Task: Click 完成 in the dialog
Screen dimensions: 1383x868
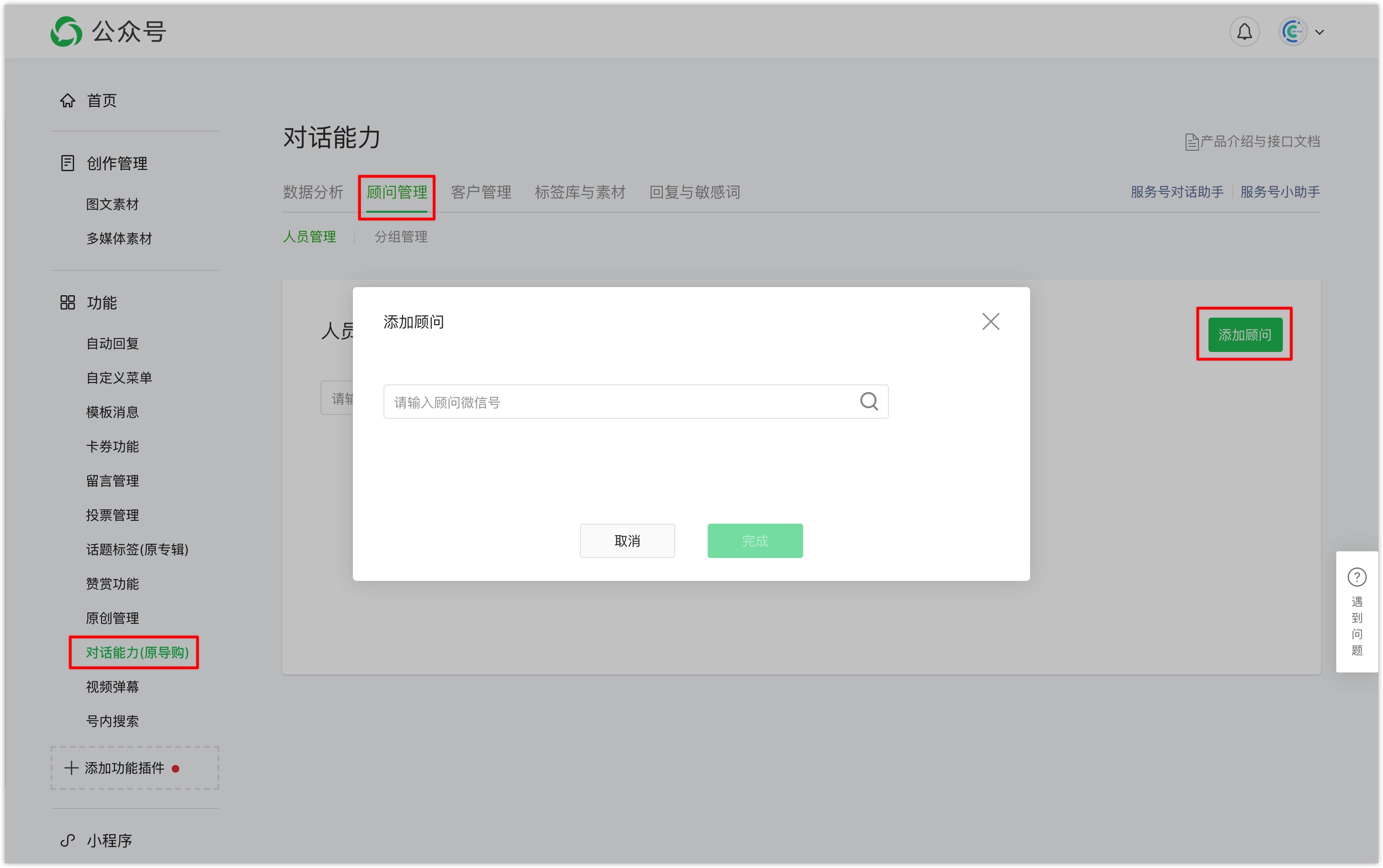Action: coord(754,541)
